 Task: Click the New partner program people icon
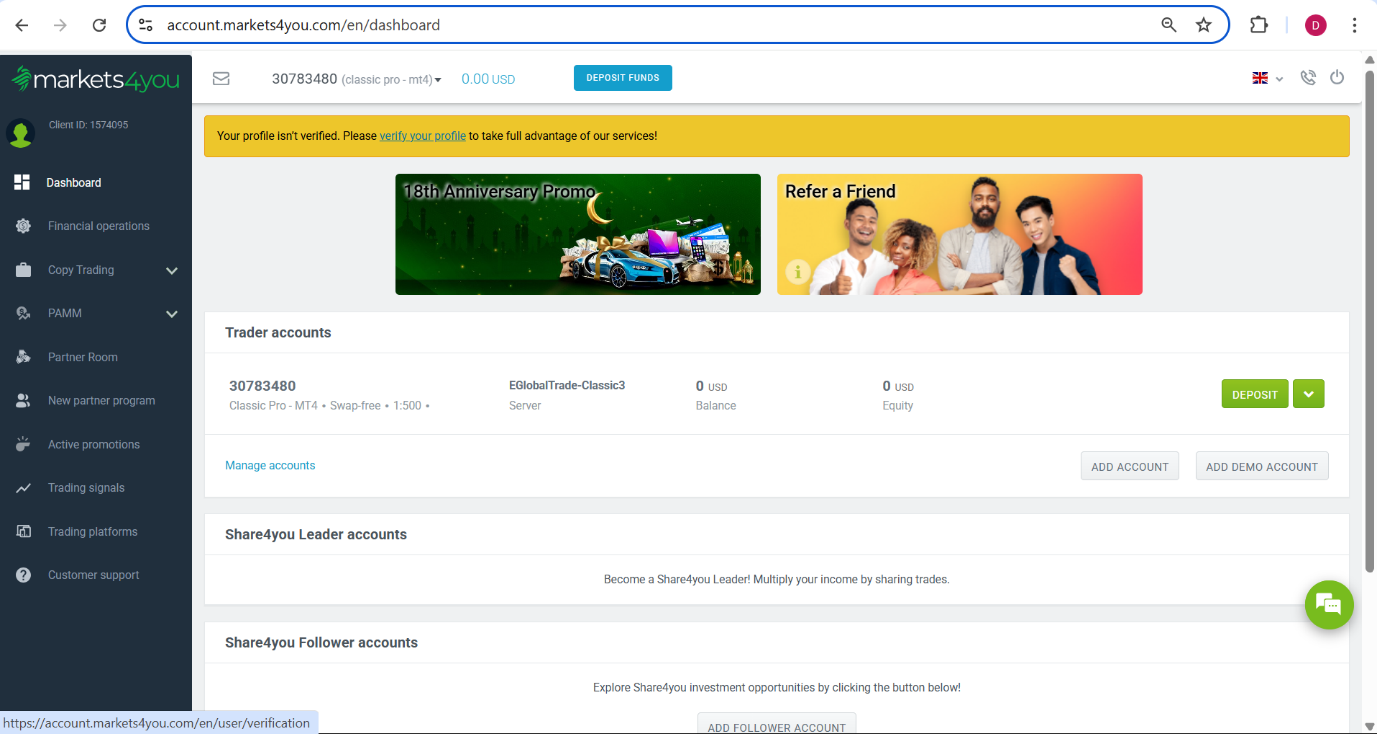(x=23, y=400)
